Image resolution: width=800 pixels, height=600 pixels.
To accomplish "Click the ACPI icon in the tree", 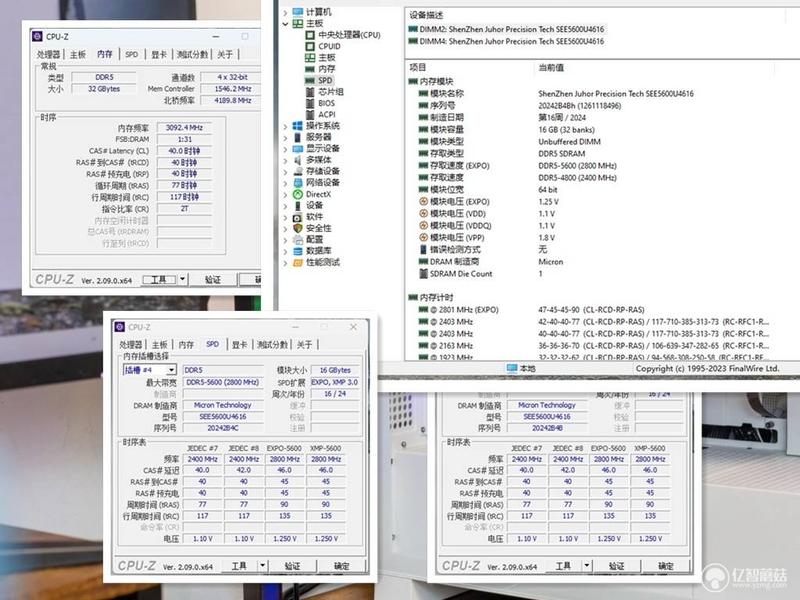I will pos(310,114).
